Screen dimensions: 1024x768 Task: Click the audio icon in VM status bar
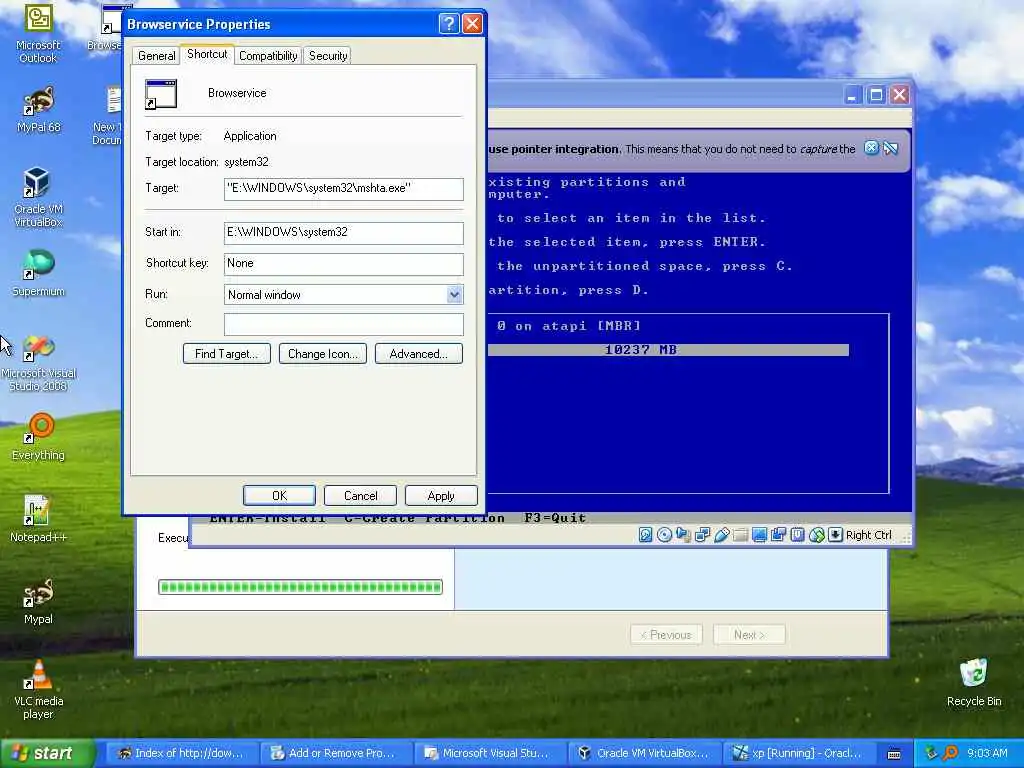(x=683, y=535)
